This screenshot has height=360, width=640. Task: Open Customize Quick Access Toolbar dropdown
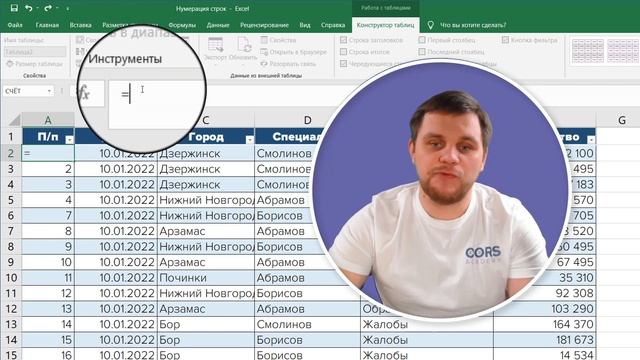[67, 8]
